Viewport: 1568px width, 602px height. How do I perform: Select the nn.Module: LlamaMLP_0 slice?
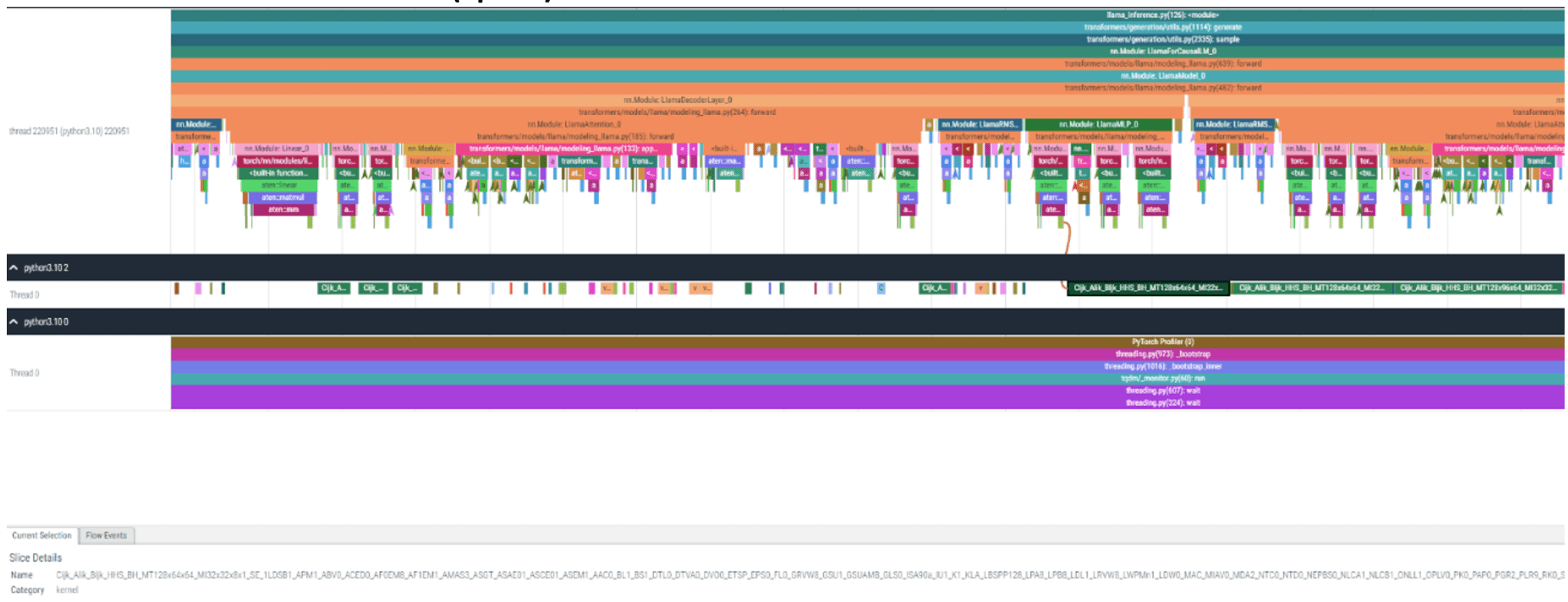pos(1098,124)
